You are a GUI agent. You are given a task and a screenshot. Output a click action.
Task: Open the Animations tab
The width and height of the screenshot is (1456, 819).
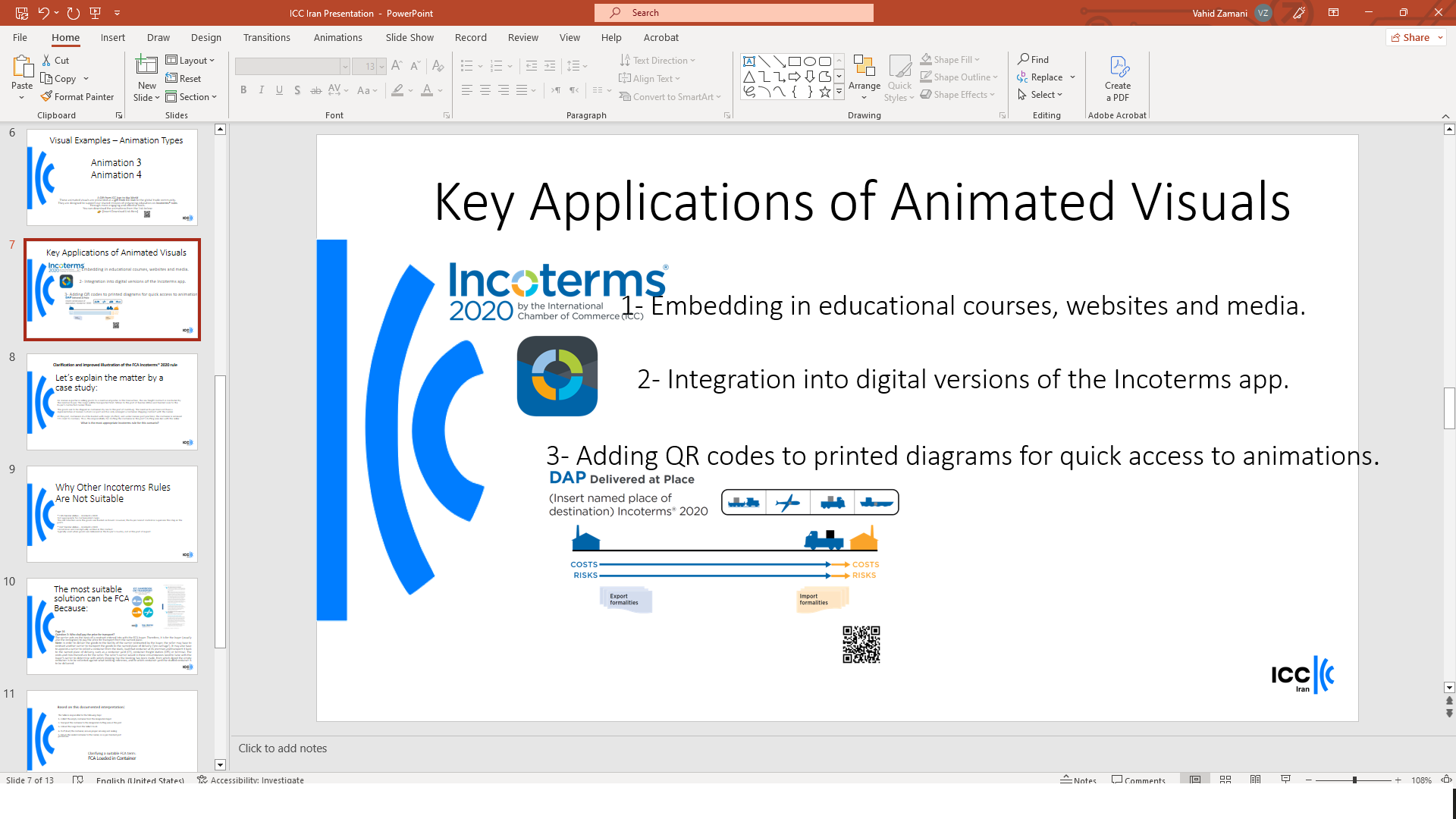tap(338, 37)
